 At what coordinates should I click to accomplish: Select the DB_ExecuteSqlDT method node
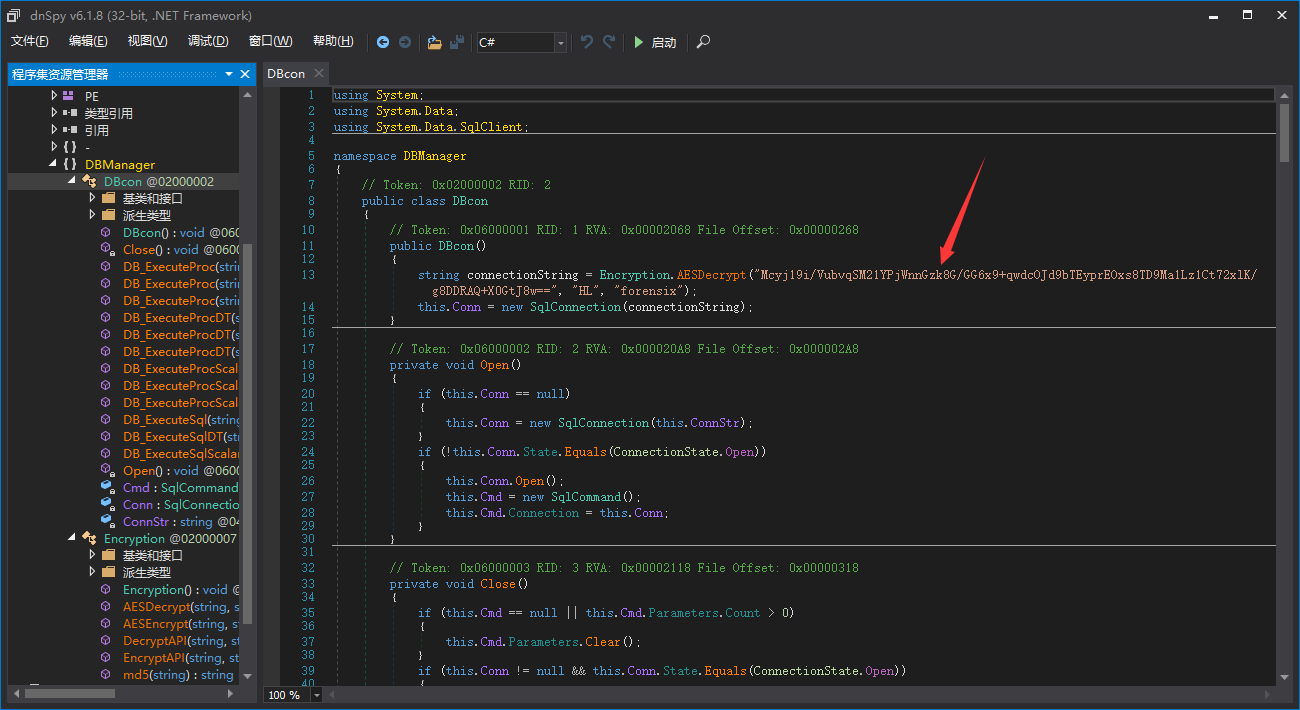coord(181,436)
